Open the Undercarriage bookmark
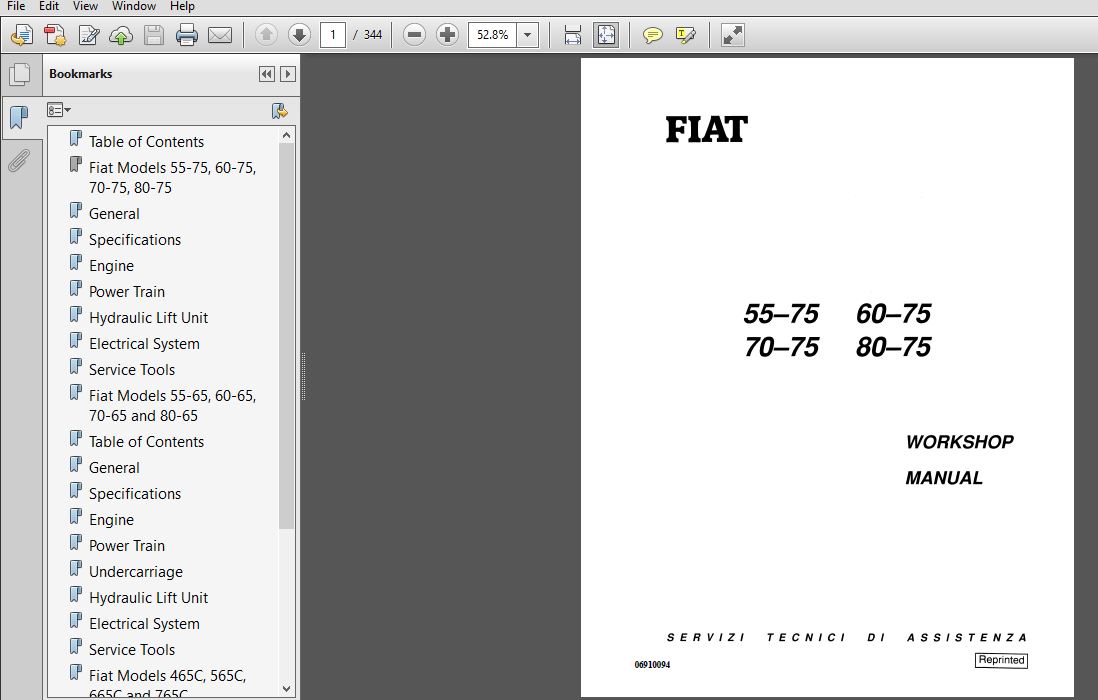1098x700 pixels. tap(136, 572)
